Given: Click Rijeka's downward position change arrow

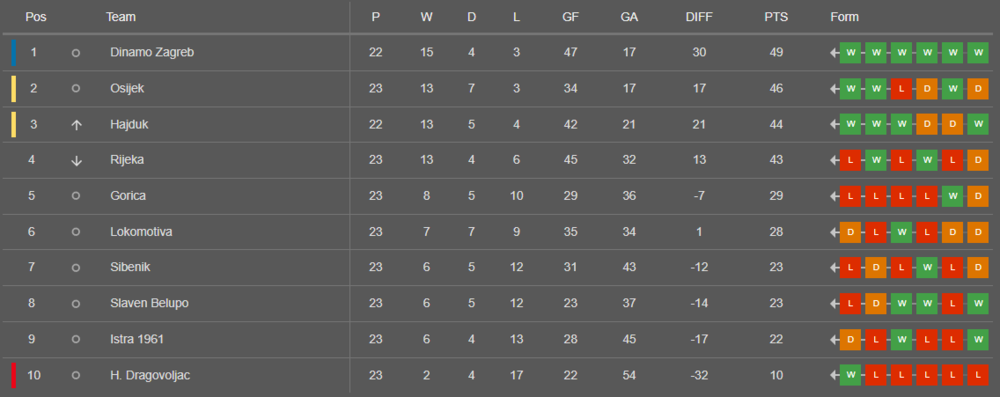Looking at the screenshot, I should pos(76,161).
